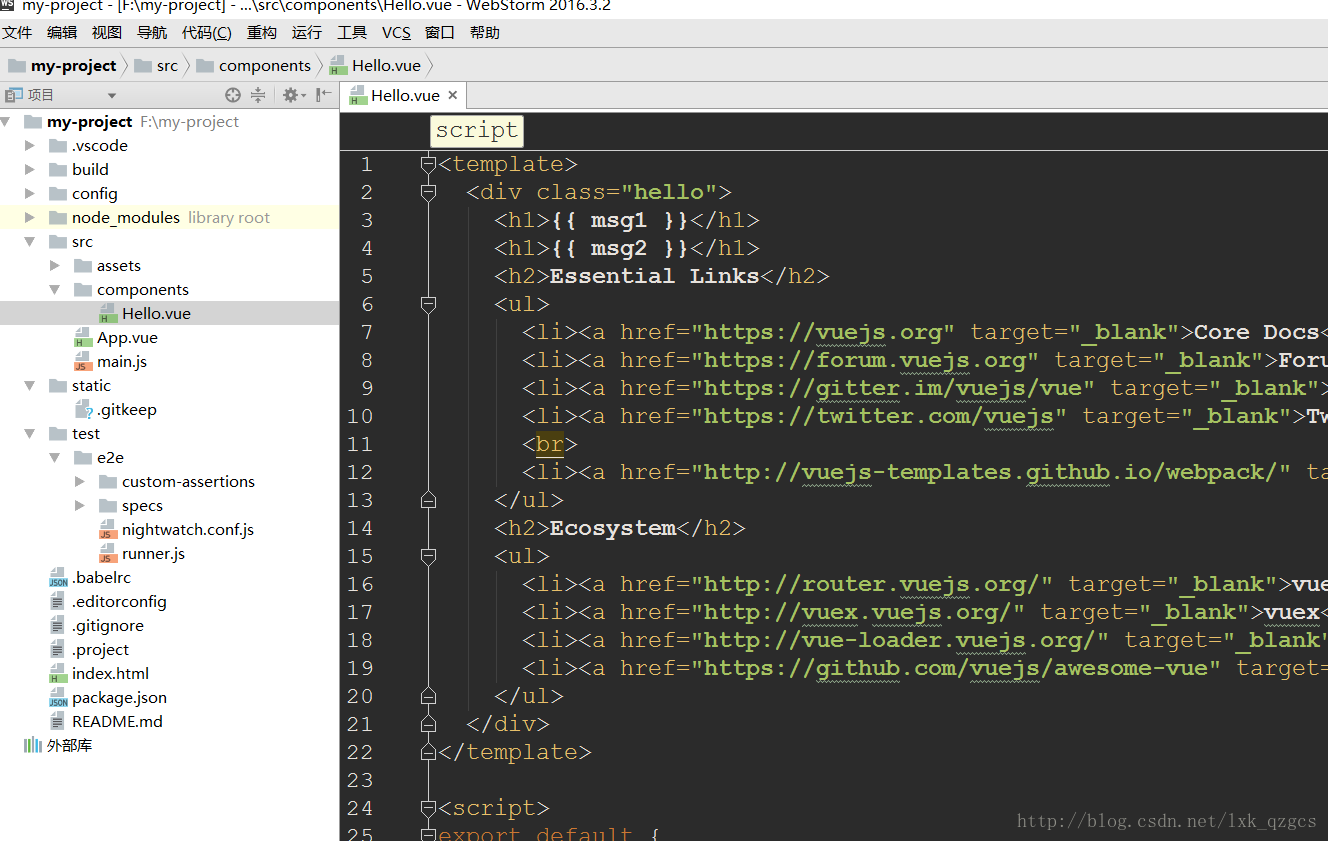Click line number 11 in gutter
The image size is (1328, 841).
click(x=360, y=444)
